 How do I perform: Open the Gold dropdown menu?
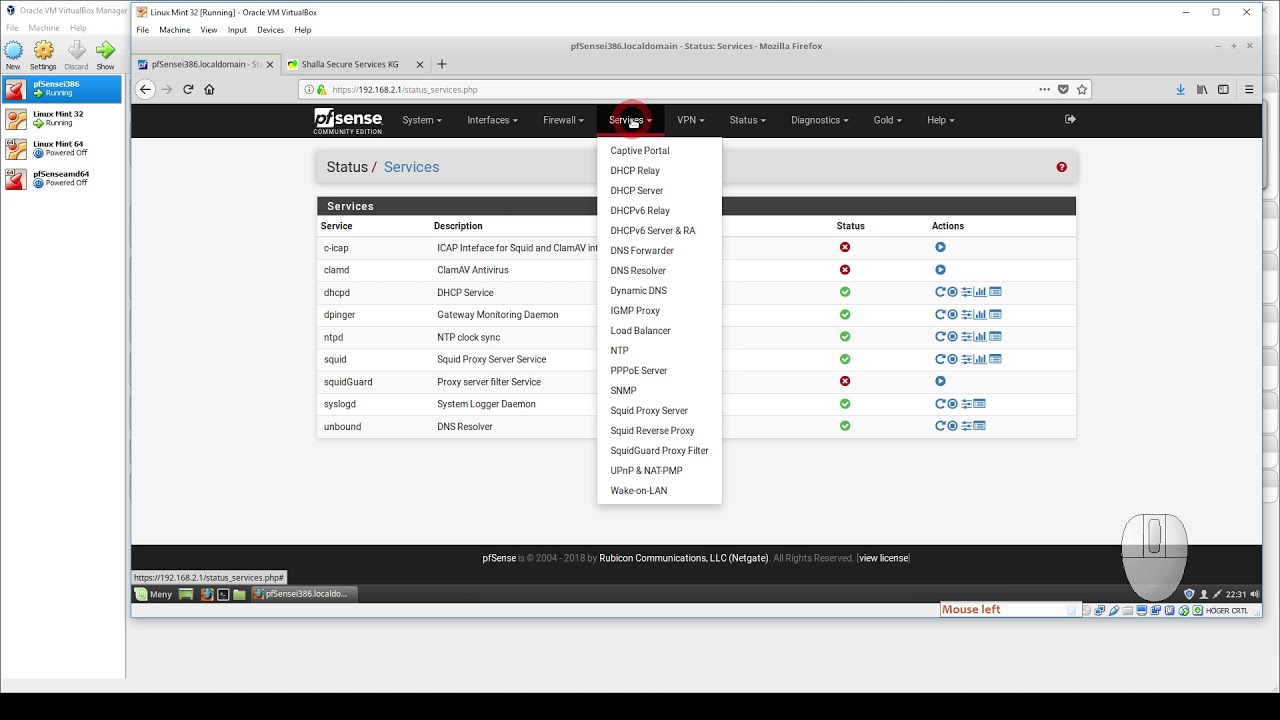[x=887, y=120]
